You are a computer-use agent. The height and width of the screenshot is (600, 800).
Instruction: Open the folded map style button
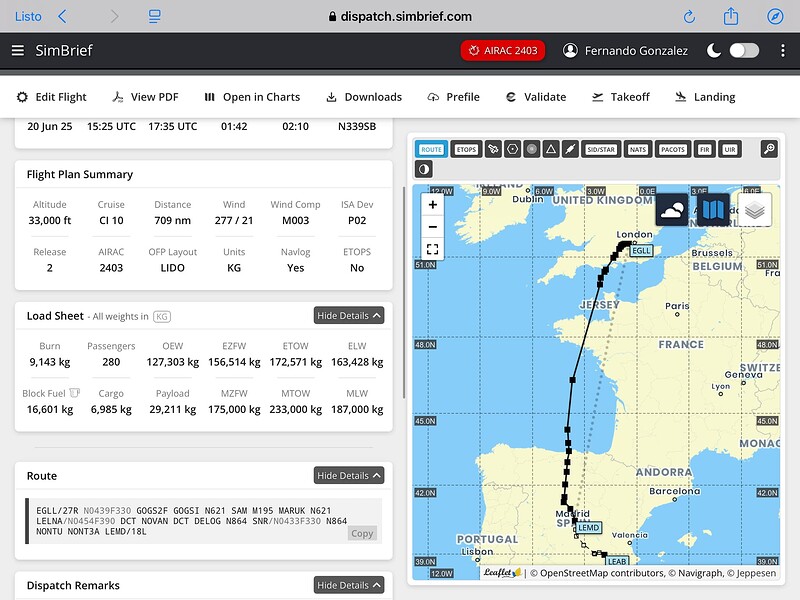[713, 210]
